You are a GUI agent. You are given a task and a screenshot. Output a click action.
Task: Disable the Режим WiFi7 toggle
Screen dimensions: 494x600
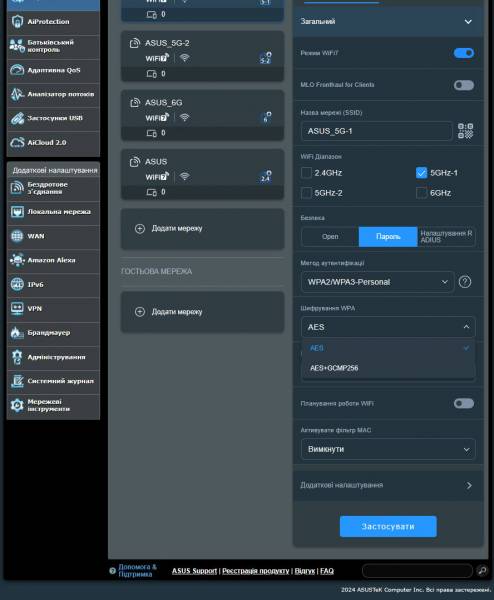[x=464, y=53]
